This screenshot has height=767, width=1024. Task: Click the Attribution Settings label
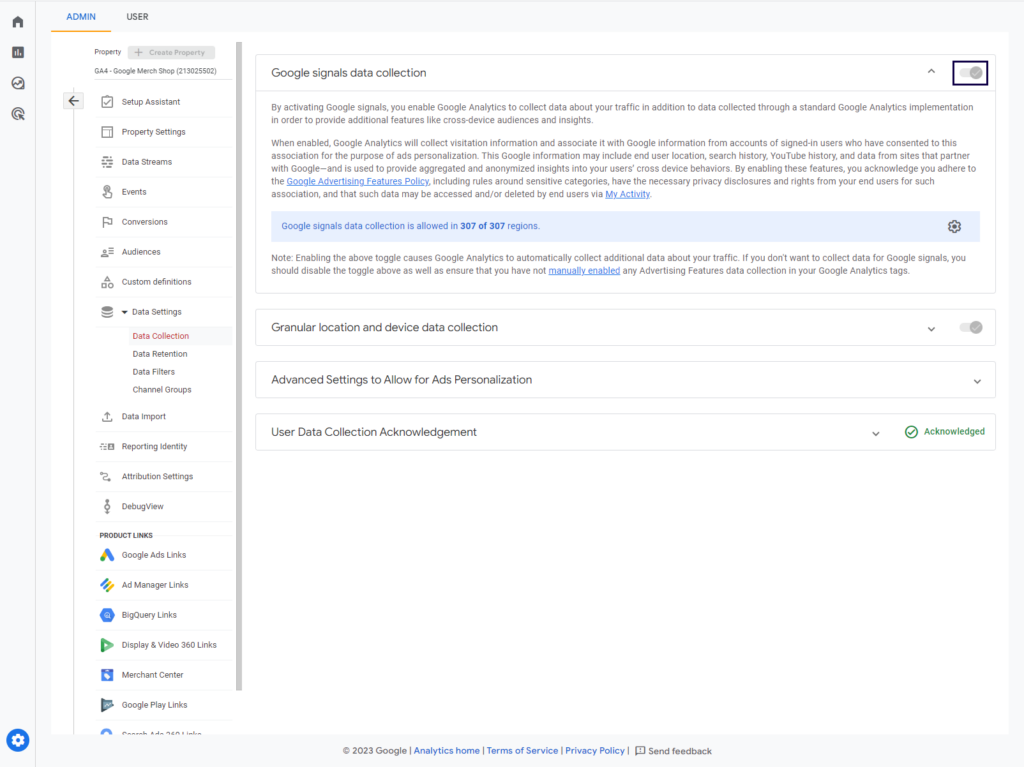157,477
